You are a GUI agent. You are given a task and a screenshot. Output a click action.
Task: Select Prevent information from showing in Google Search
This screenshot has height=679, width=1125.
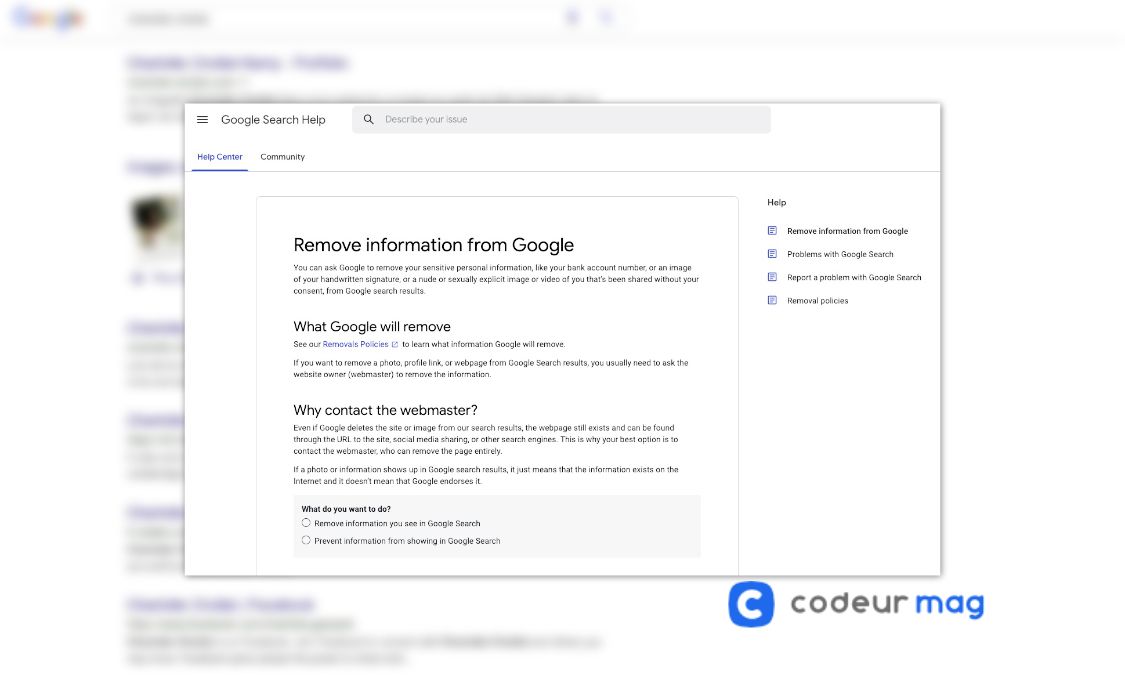coord(306,540)
